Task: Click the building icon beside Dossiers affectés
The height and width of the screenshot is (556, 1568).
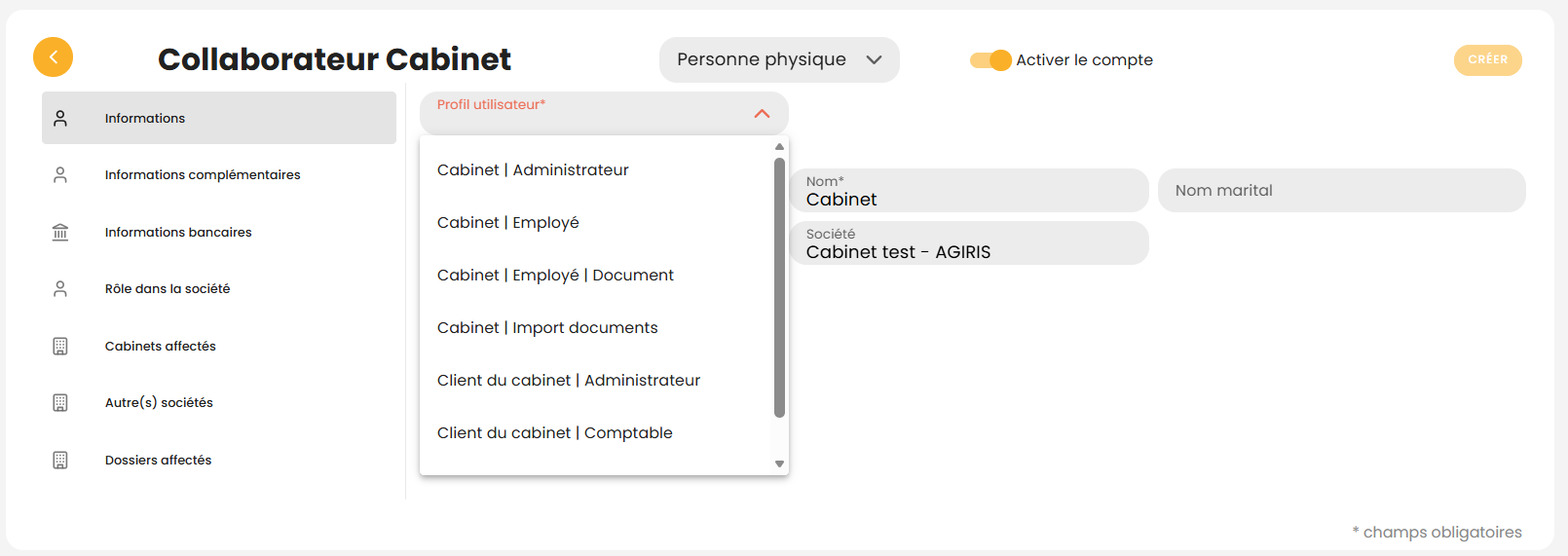Action: point(60,460)
